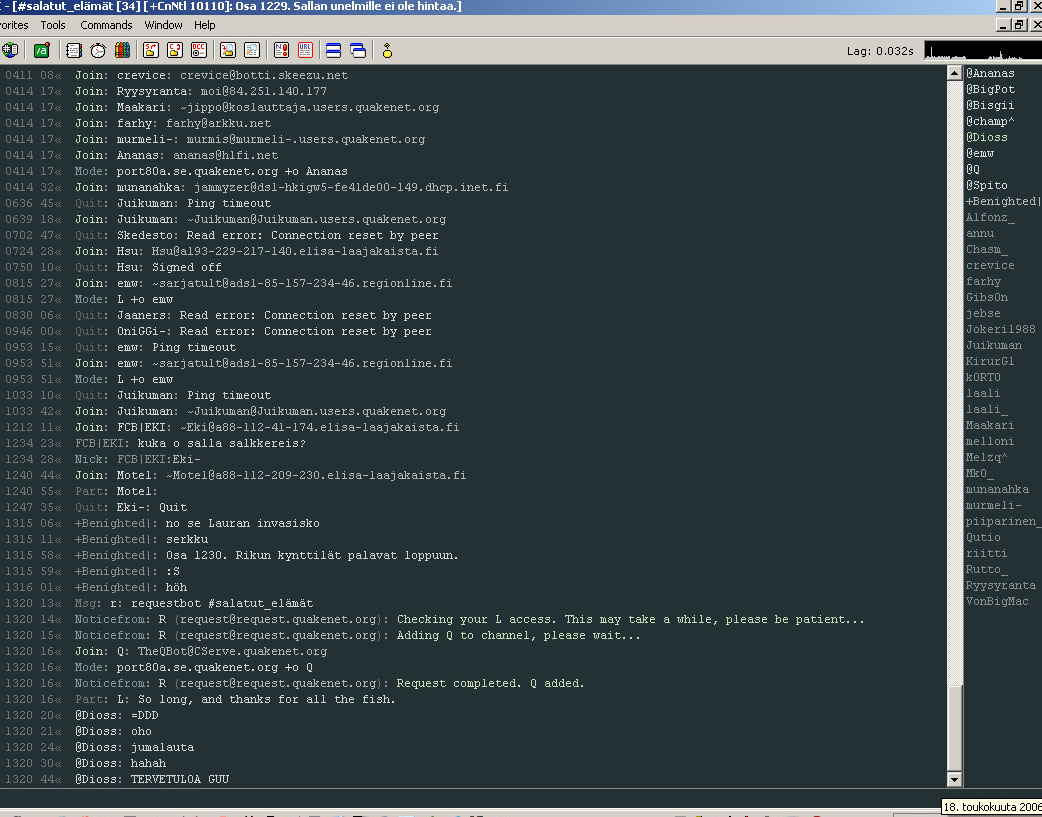Select farhy in the nick list
Image resolution: width=1042 pixels, height=817 pixels.
984,281
